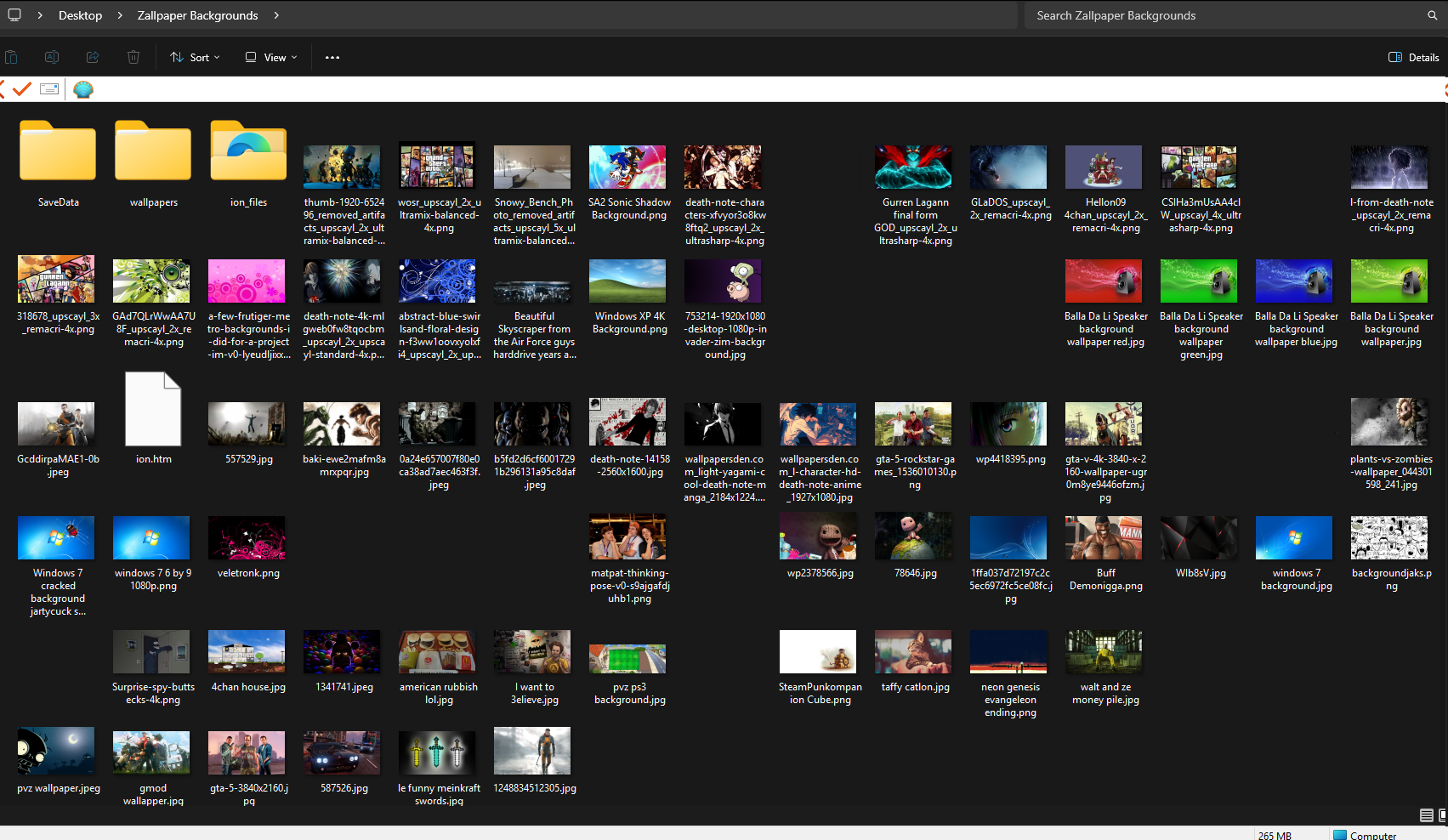The width and height of the screenshot is (1448, 840).
Task: Select the veletronk.png thumbnail
Action: (x=247, y=537)
